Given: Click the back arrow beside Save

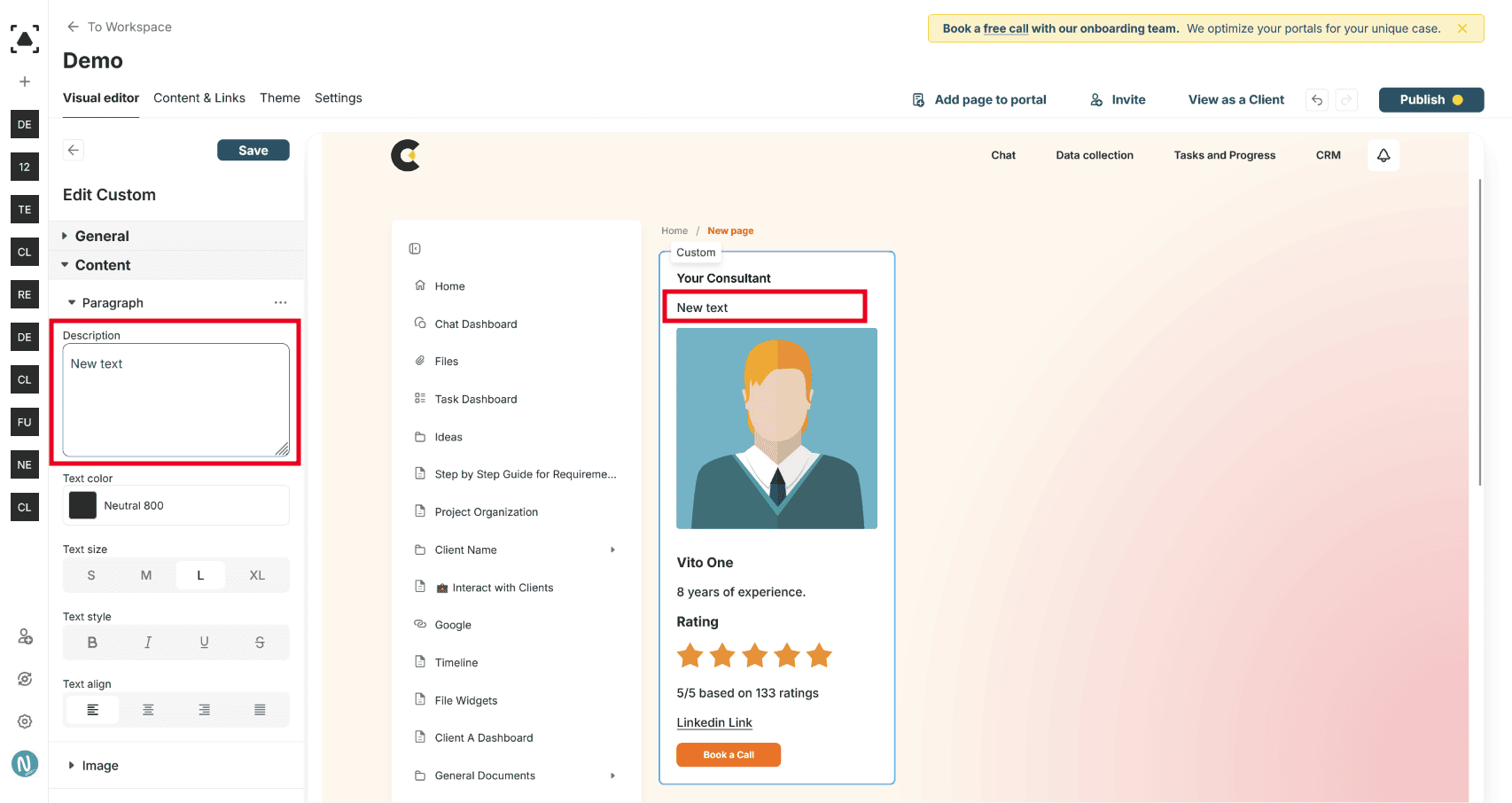Looking at the screenshot, I should pyautogui.click(x=74, y=150).
